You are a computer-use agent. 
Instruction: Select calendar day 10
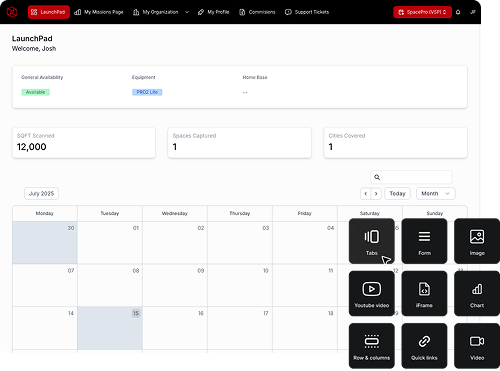[x=240, y=285]
